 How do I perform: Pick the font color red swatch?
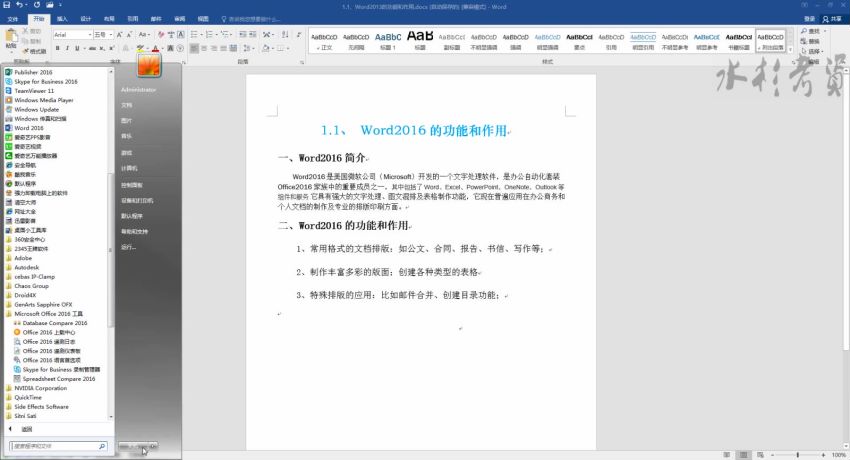[156, 48]
